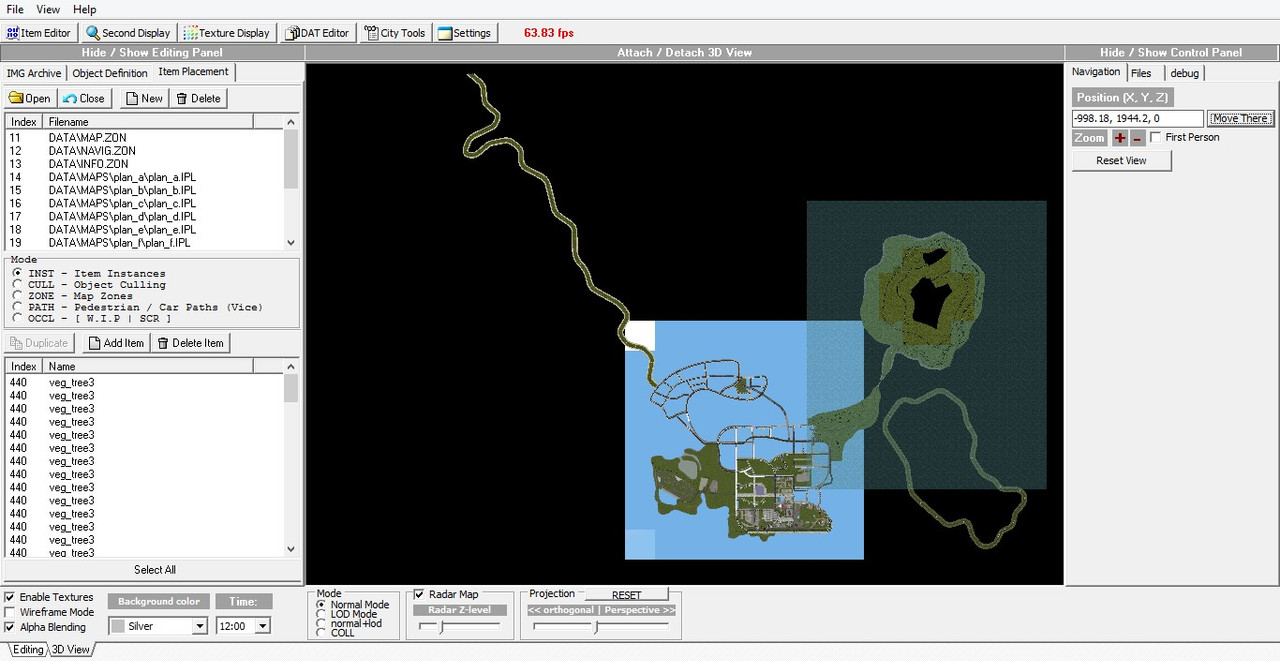Open the 12:00 time dropdown
This screenshot has height=661, width=1280.
(263, 626)
